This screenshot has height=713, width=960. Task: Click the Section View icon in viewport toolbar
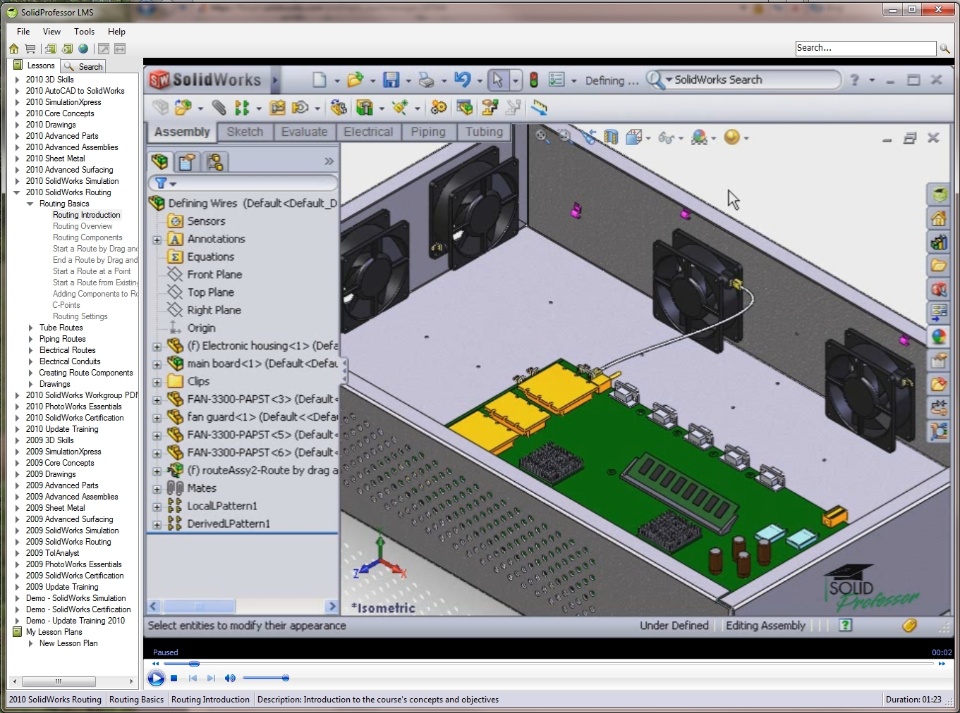tap(611, 137)
